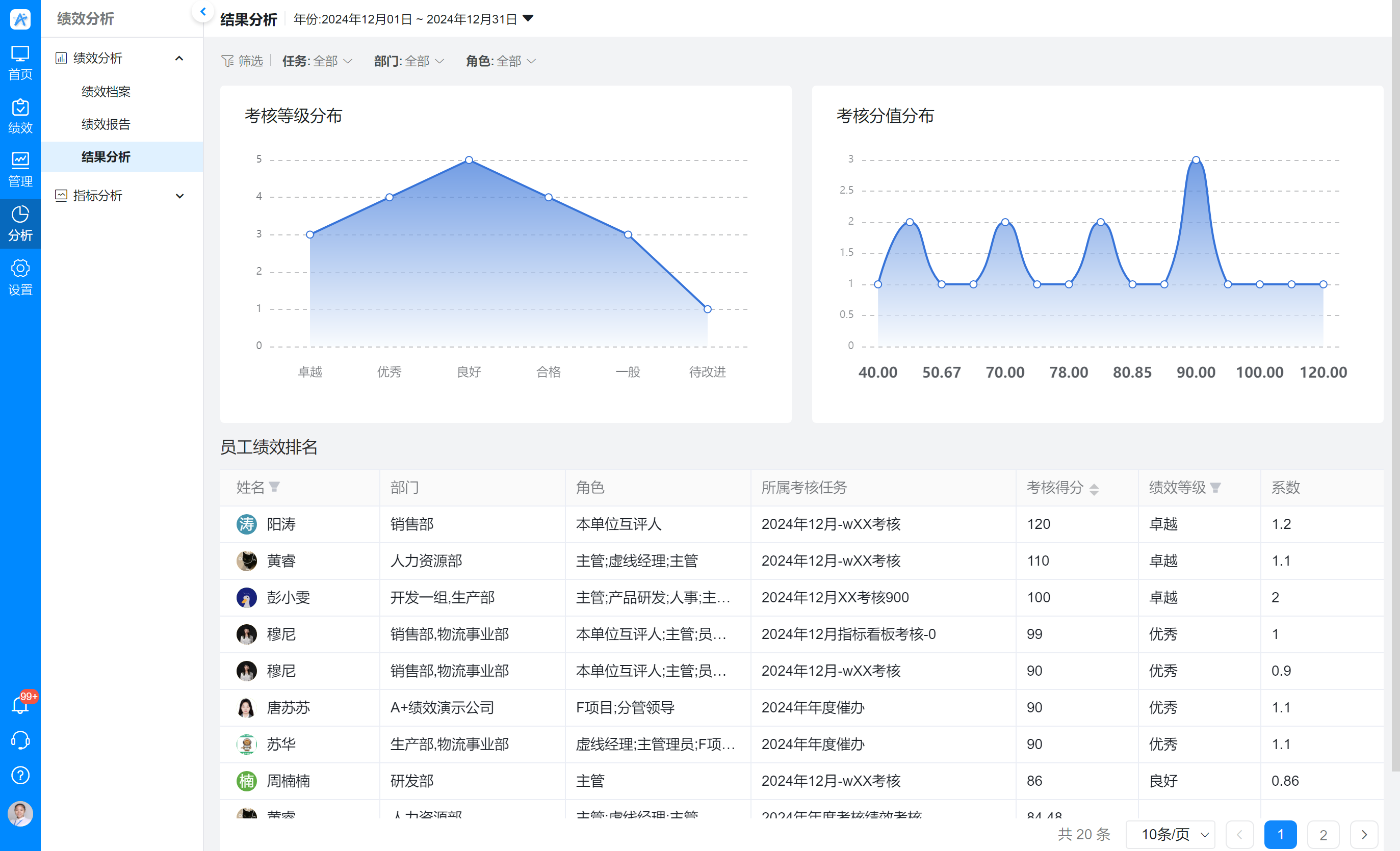1400x851 pixels.
Task: Collapse the side panel with arrow button
Action: [x=203, y=11]
